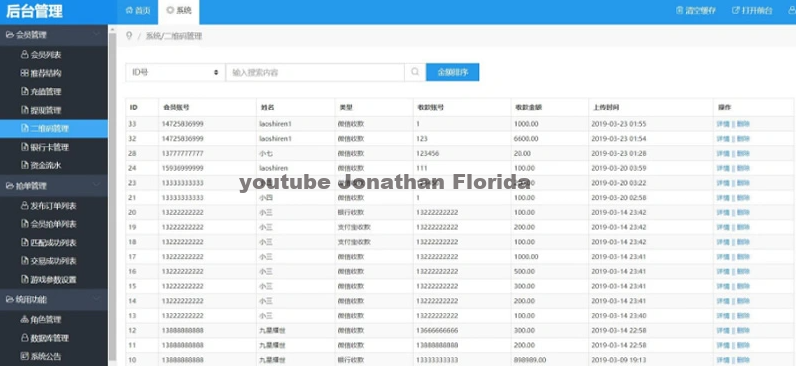Image resolution: width=796 pixels, height=366 pixels.
Task: Click the 收款账号 column header
Action: (430, 108)
